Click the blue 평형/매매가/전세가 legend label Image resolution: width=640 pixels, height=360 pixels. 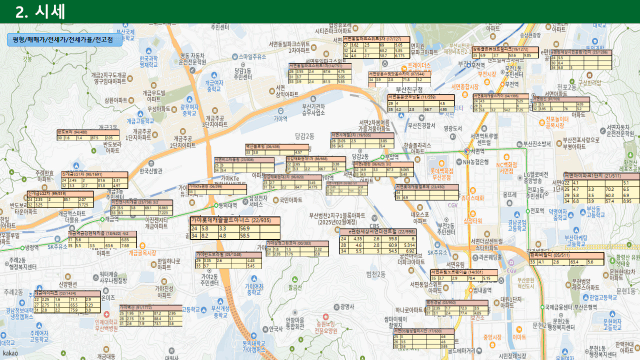tap(64, 40)
